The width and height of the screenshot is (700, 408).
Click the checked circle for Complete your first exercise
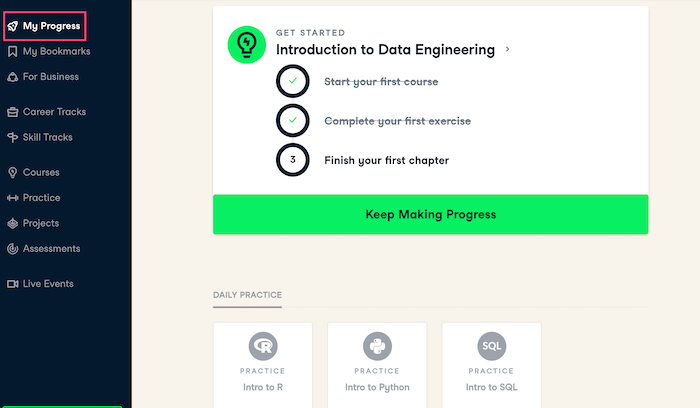point(292,121)
